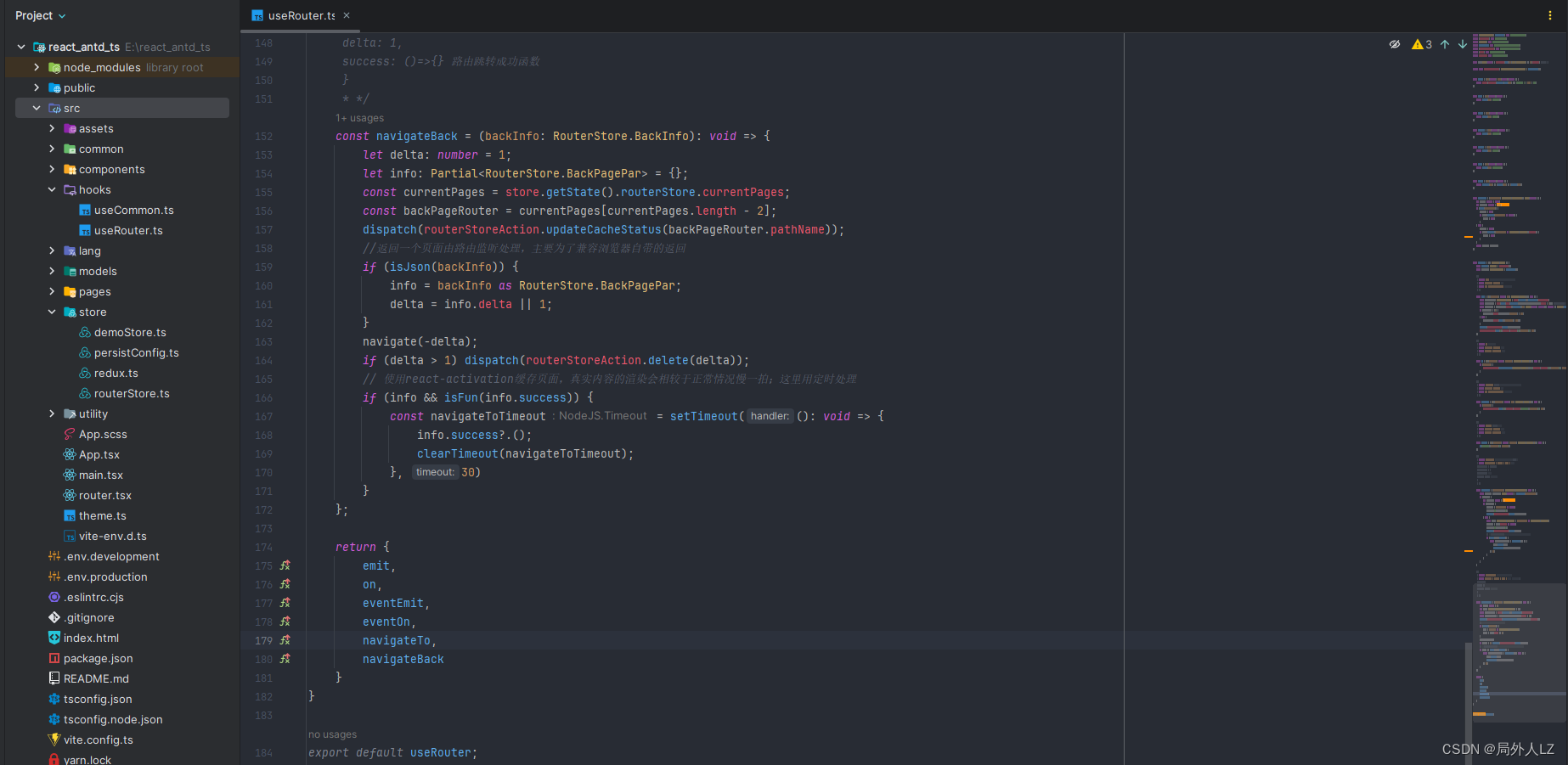
Task: Show usages via '1+ usages' hint
Action: click(359, 118)
